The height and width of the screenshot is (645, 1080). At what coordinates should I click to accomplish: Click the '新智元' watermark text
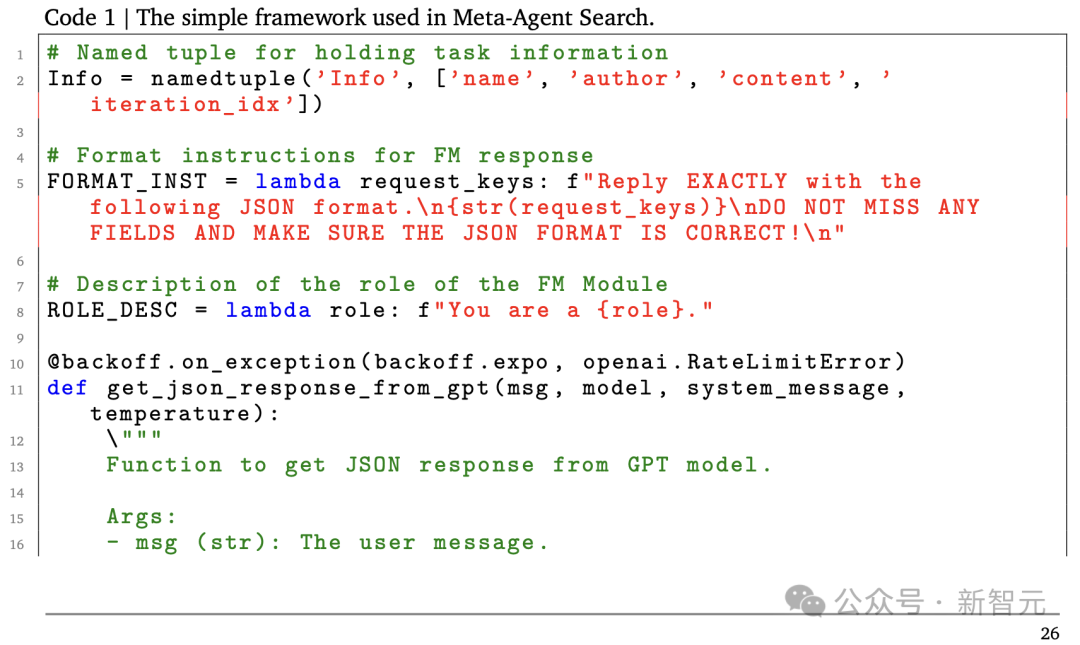[x=1001, y=602]
